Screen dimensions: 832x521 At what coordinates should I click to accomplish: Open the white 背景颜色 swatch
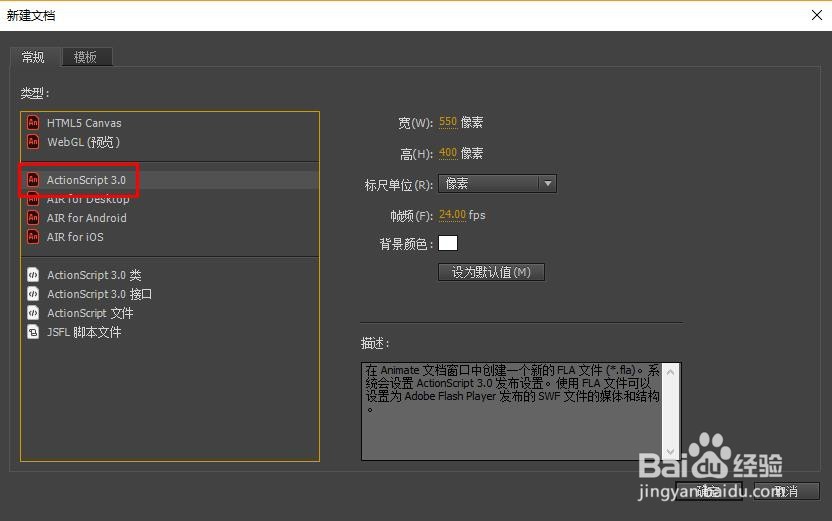(x=448, y=243)
